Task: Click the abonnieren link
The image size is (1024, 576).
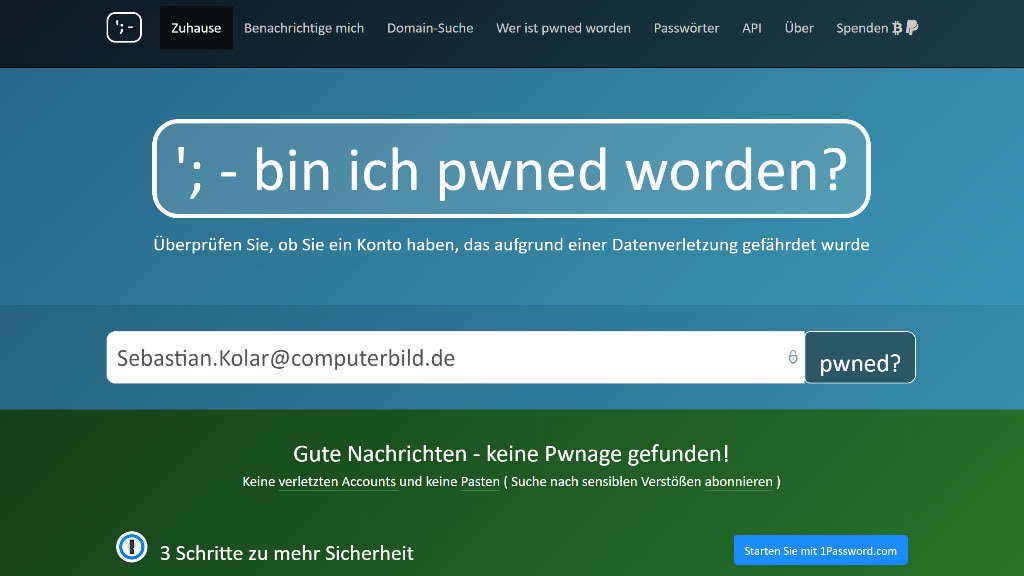Action: (x=739, y=481)
